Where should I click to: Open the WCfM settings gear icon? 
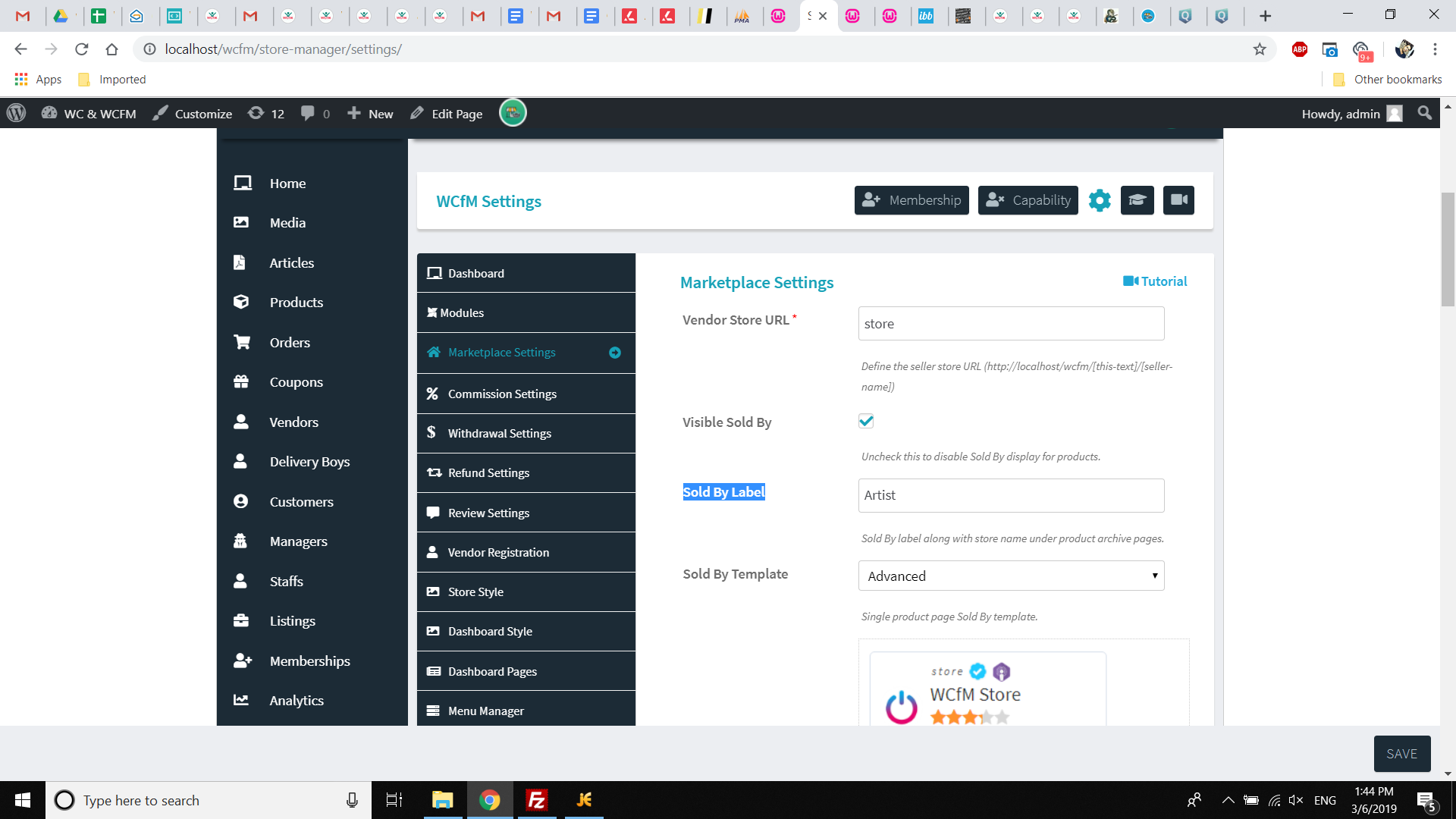tap(1100, 200)
